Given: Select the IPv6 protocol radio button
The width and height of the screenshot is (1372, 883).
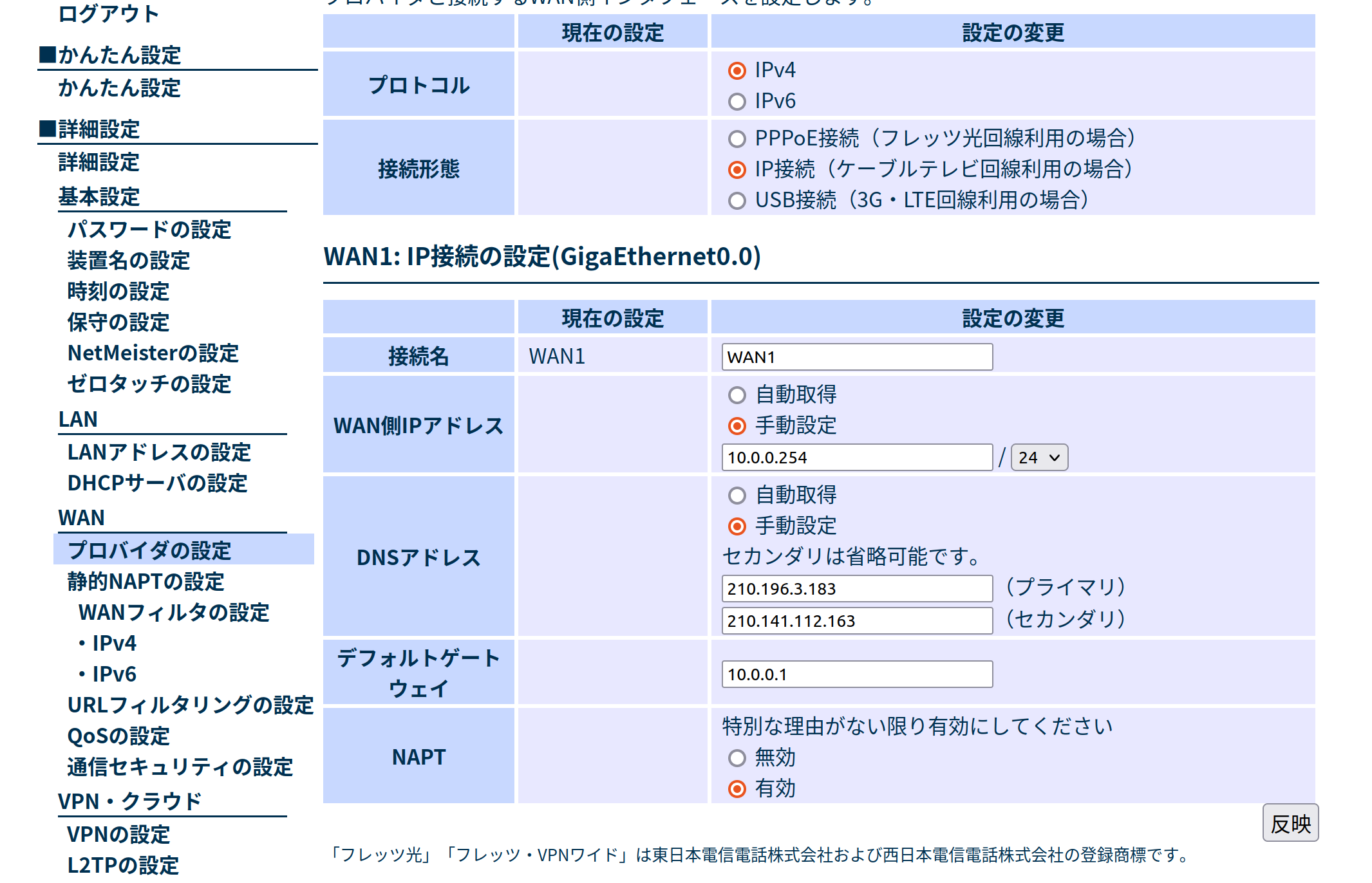Looking at the screenshot, I should coord(737,102).
